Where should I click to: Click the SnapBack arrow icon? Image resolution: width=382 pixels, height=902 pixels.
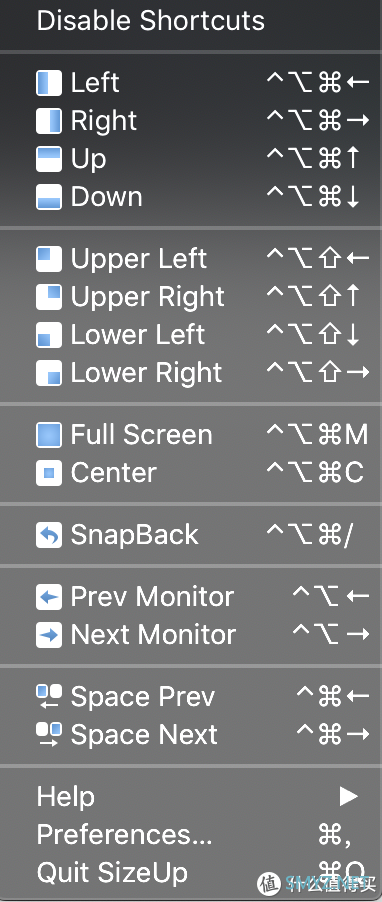(x=49, y=535)
